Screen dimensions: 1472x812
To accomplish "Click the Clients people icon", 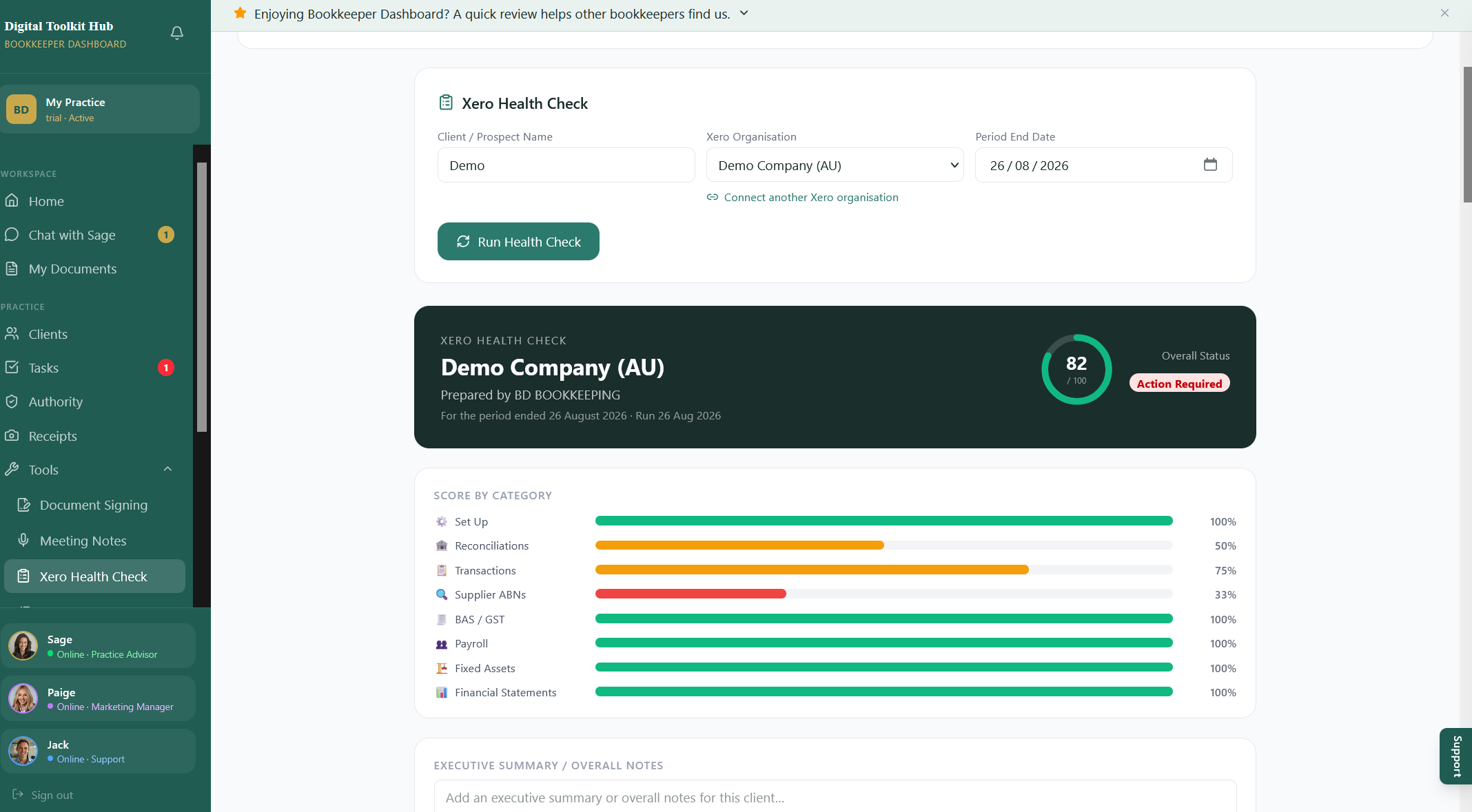I will 12,333.
